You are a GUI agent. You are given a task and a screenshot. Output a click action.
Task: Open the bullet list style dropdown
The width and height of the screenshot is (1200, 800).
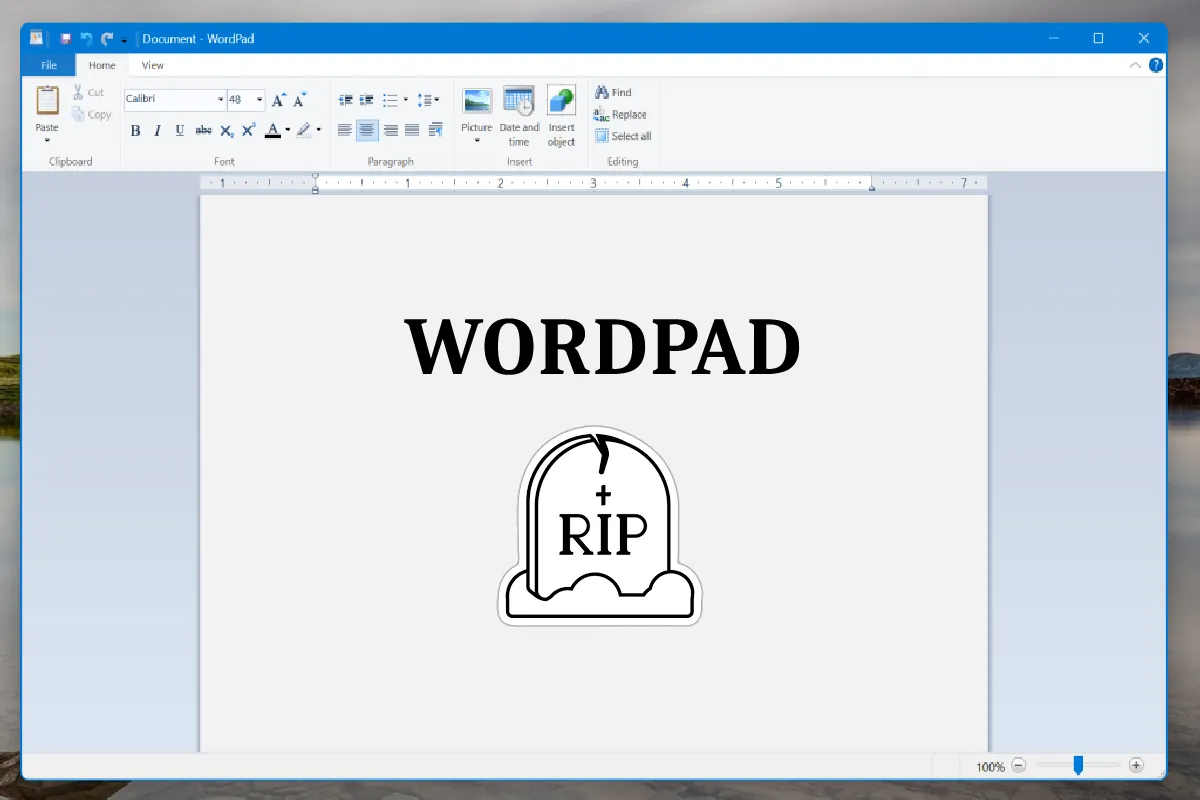[x=405, y=100]
